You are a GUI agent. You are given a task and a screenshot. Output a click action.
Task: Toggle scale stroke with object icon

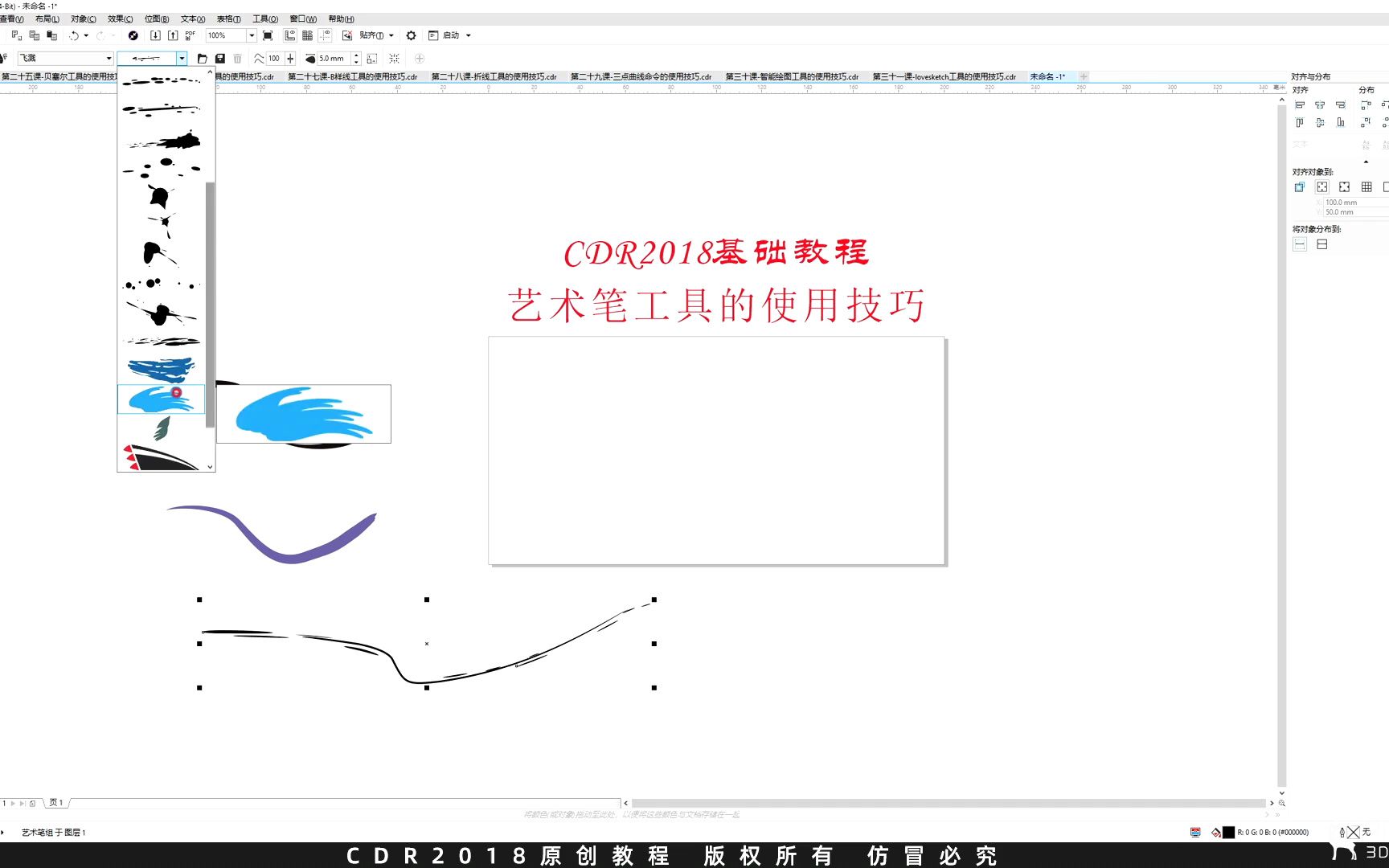pyautogui.click(x=372, y=59)
